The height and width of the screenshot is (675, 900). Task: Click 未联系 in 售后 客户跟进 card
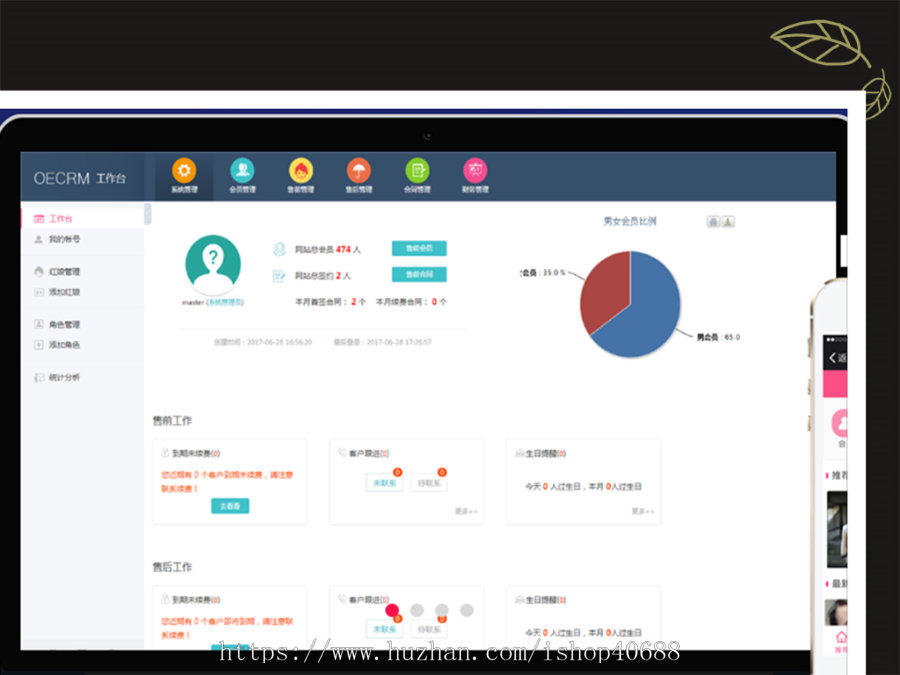[385, 630]
